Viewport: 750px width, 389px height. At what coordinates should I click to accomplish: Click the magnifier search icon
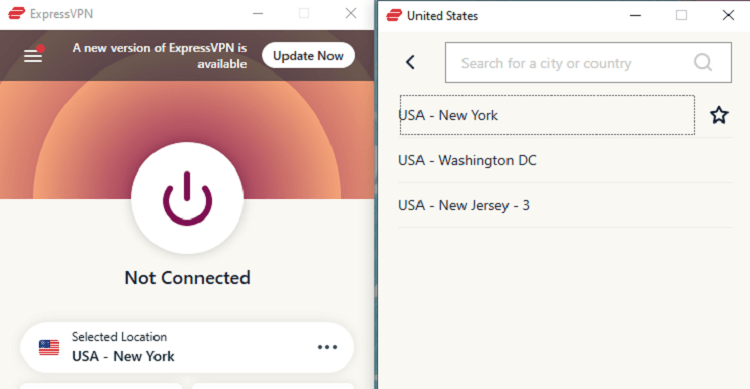[703, 62]
